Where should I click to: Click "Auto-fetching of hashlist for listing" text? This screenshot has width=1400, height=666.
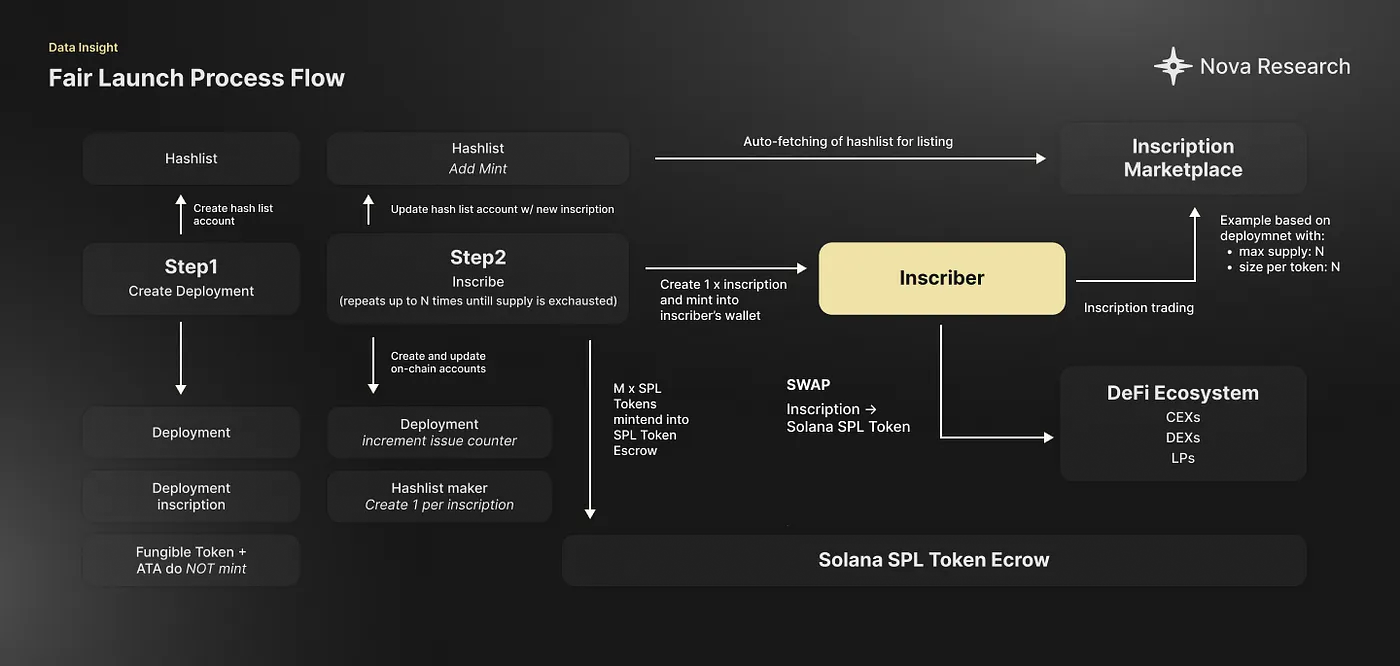[848, 141]
